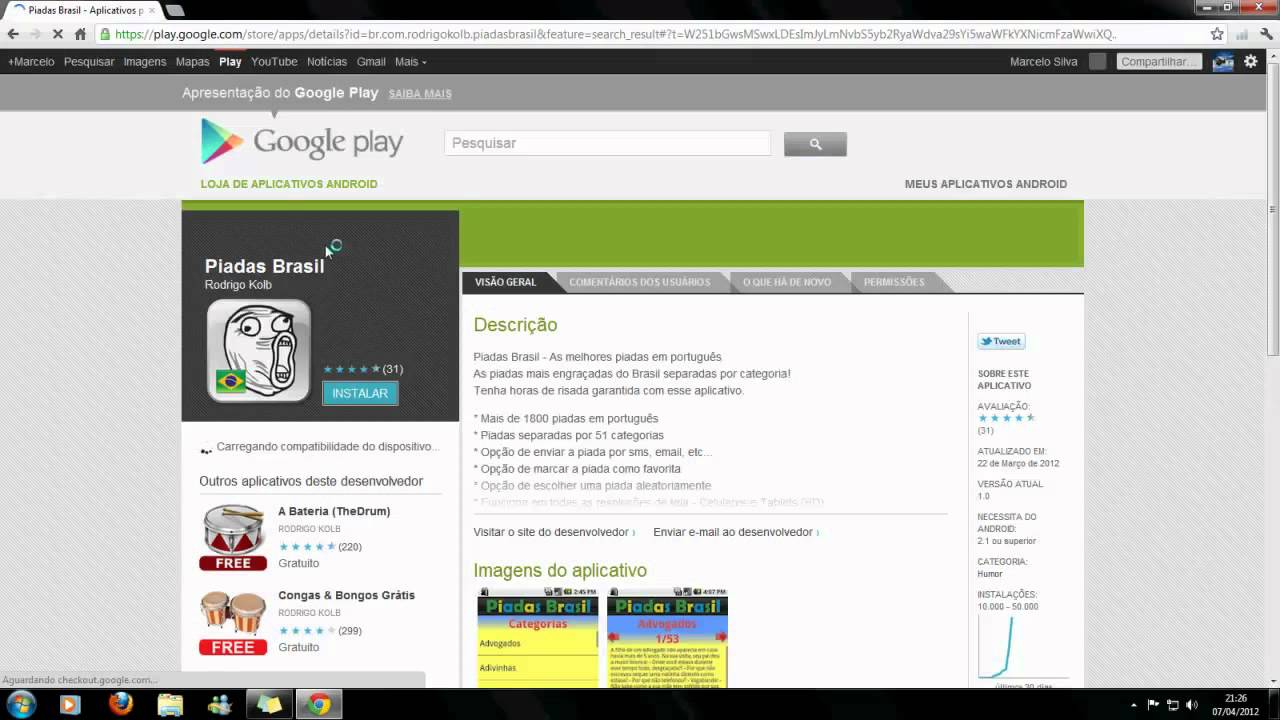Screen dimensions: 1280x720
Task: Click Pesquisar in the Google bar
Action: tap(89, 61)
